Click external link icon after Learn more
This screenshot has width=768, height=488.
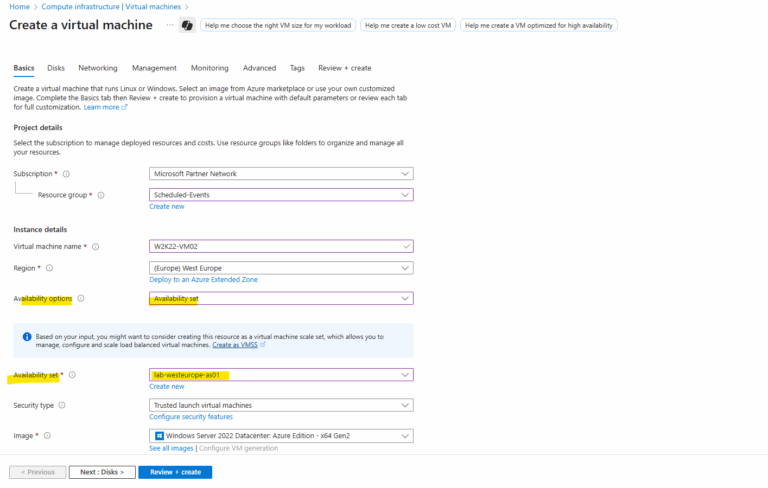124,107
